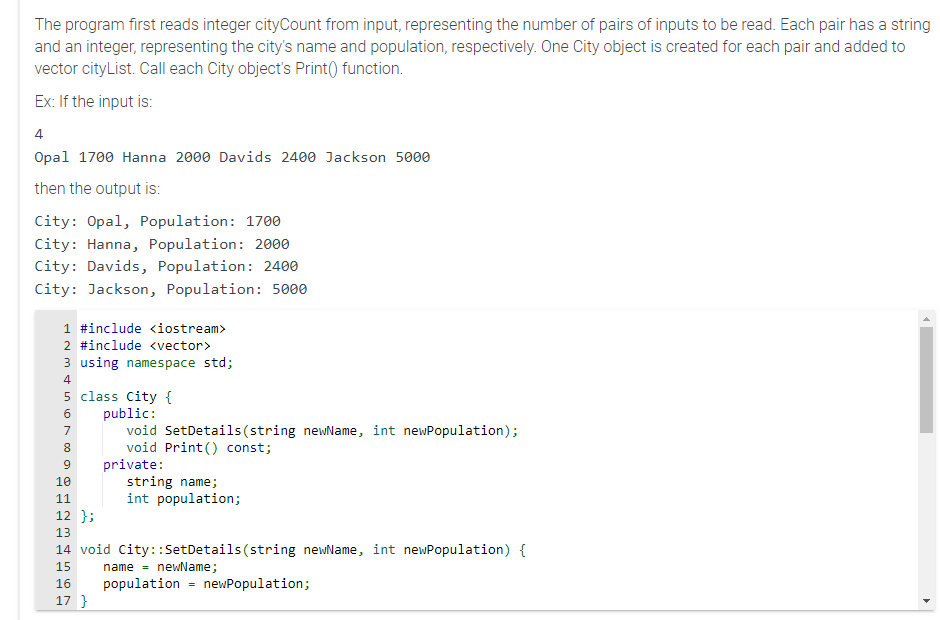Click the scrollbar up arrow in code editor
The width and height of the screenshot is (940, 620).
(926, 319)
